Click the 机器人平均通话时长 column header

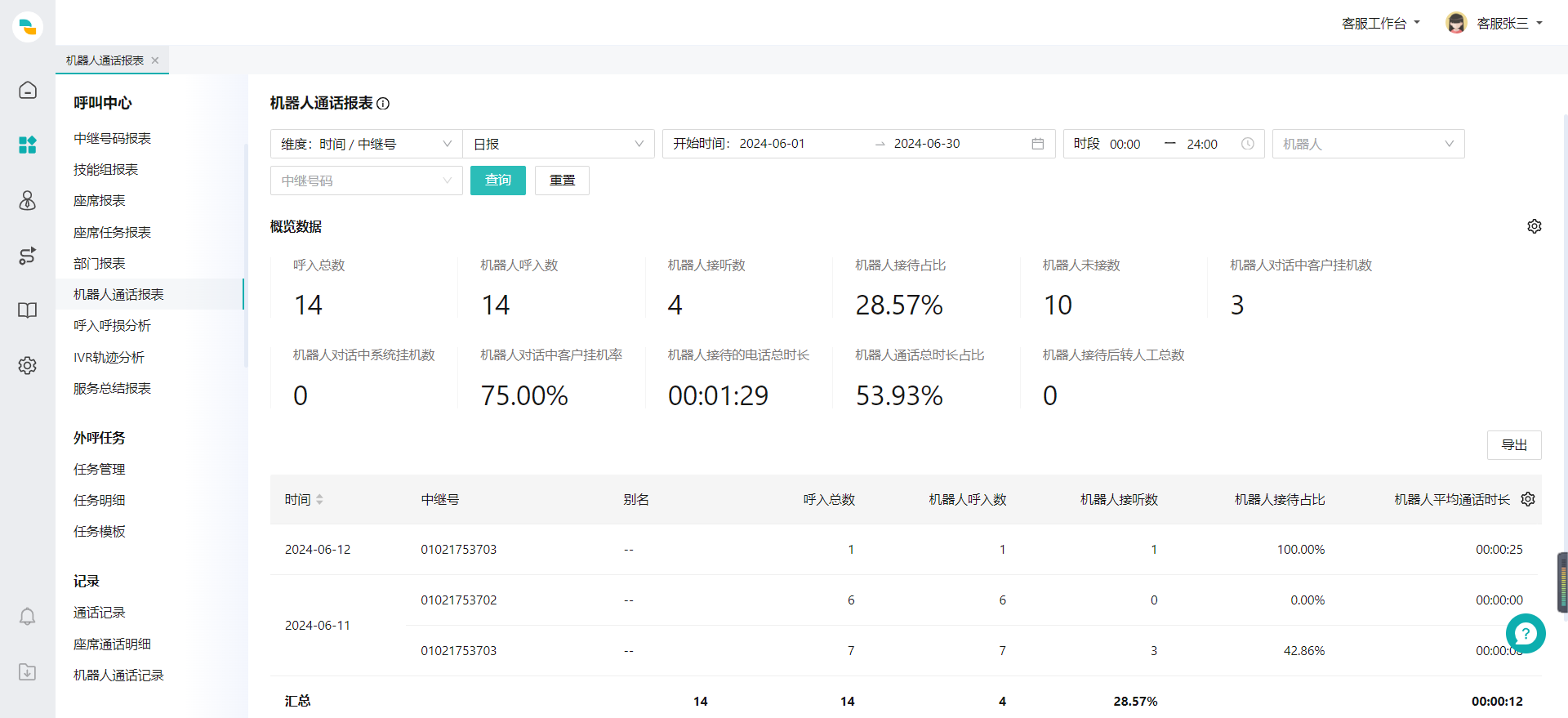tap(1452, 499)
